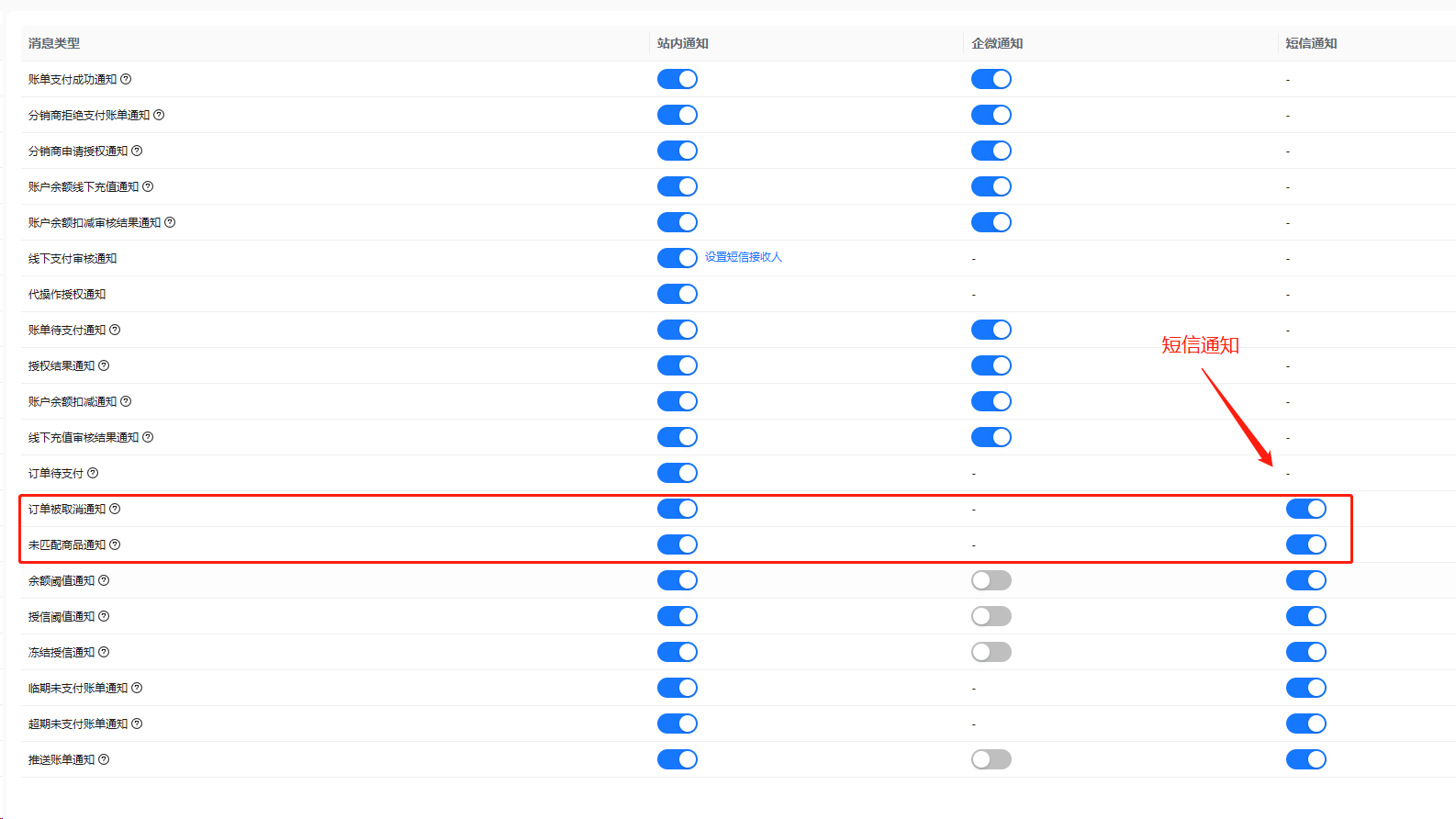Toggle 站内通知 for 未匹配商品通知
This screenshot has height=819, width=1456.
pos(678,544)
